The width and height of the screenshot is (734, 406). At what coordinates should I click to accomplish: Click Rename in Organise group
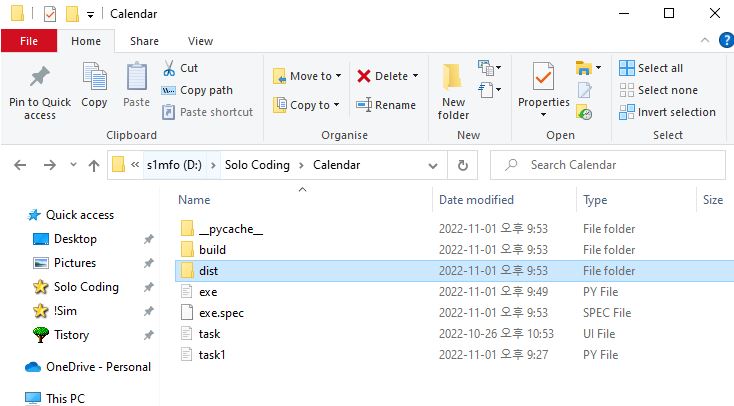(x=386, y=105)
